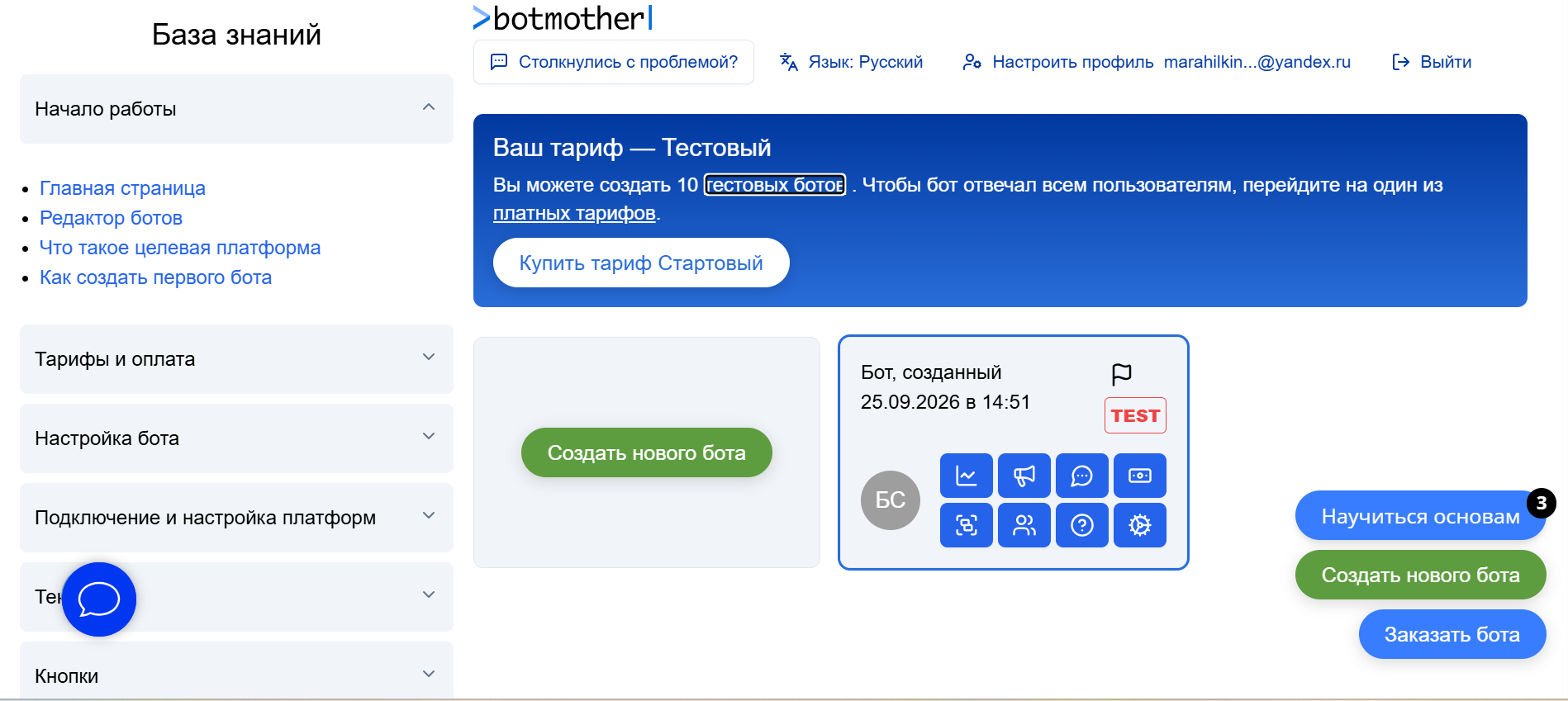Click the botmother logo
This screenshot has width=1568, height=701.
point(563,18)
